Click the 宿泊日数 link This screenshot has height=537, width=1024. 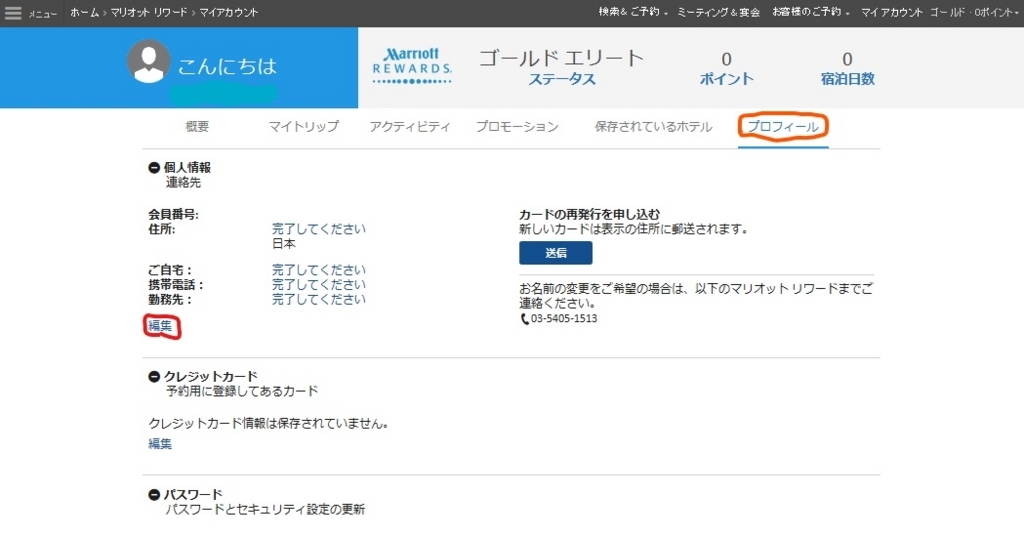pos(848,79)
